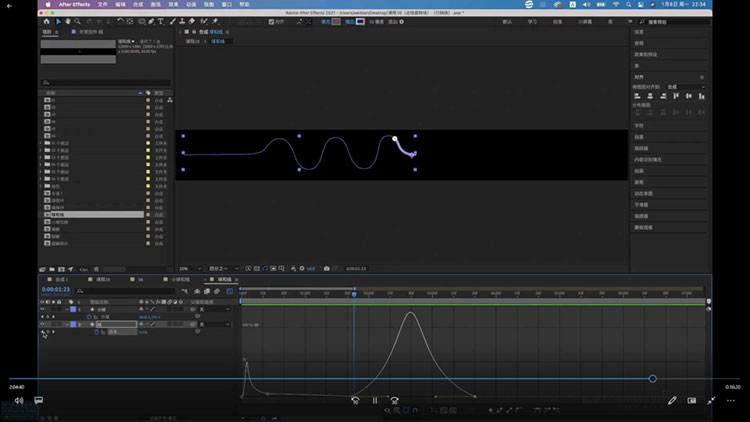Click the video player volume speaker icon
Image resolution: width=750 pixels, height=422 pixels.
(x=18, y=401)
